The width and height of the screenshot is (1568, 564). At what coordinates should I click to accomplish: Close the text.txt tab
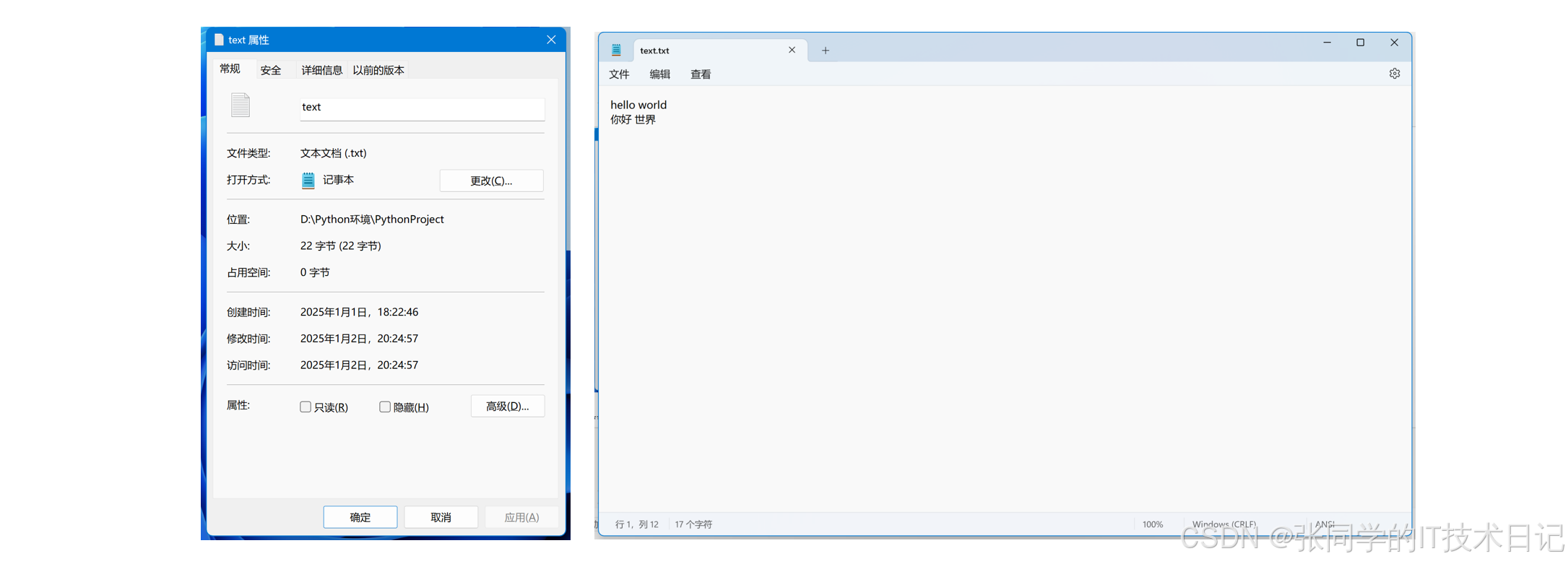tap(792, 50)
